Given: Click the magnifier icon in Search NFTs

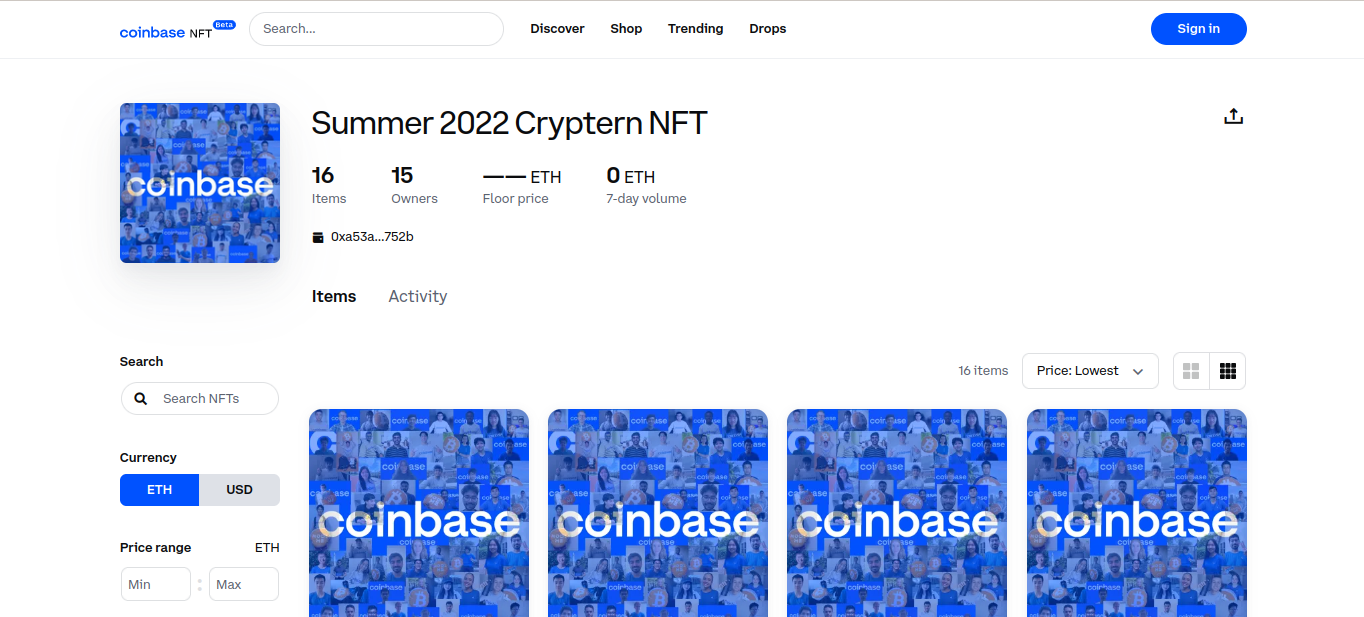Looking at the screenshot, I should click(x=141, y=398).
